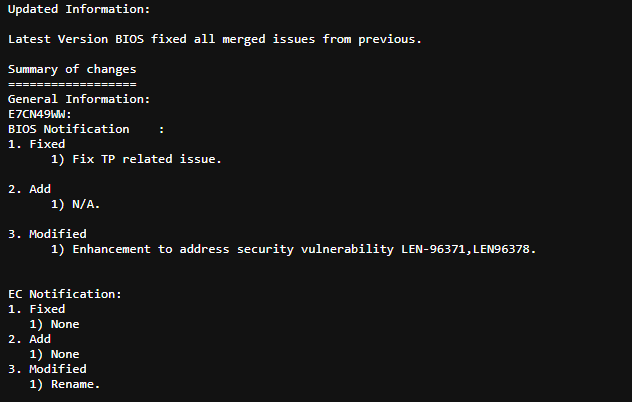Click 'None' under EC Add

[65, 354]
